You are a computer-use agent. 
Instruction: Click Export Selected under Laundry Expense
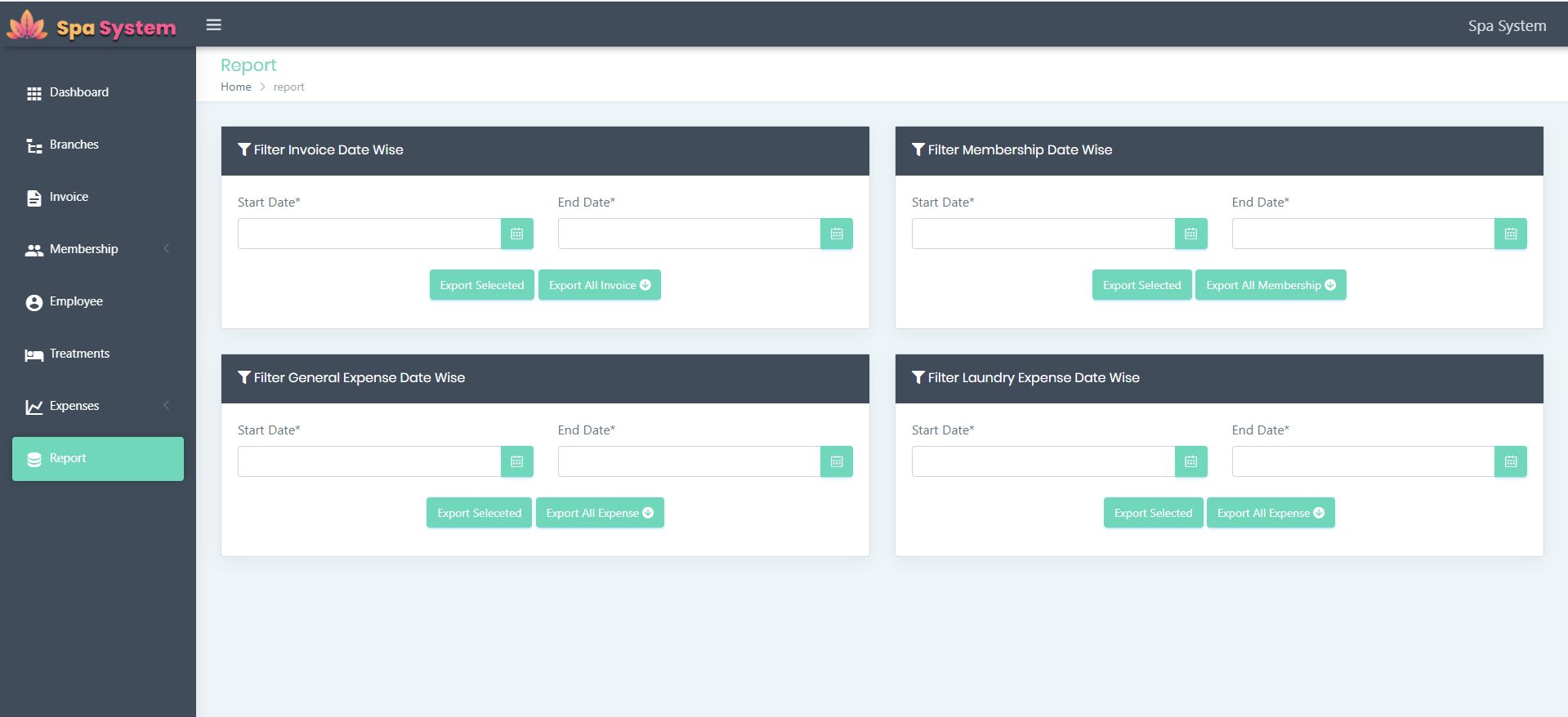point(1154,513)
